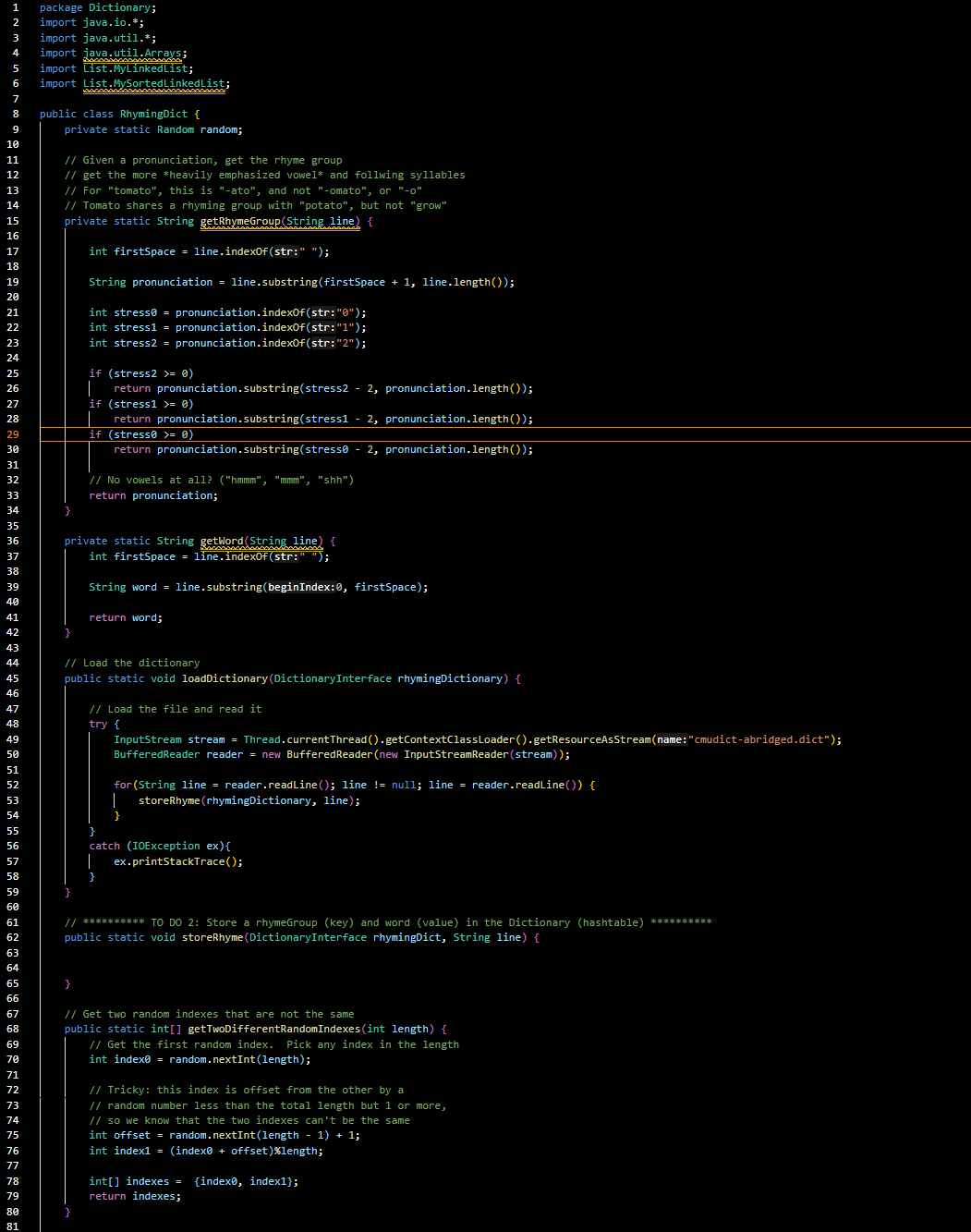Click line number 45 in the gutter
971x1232 pixels.
[13, 678]
